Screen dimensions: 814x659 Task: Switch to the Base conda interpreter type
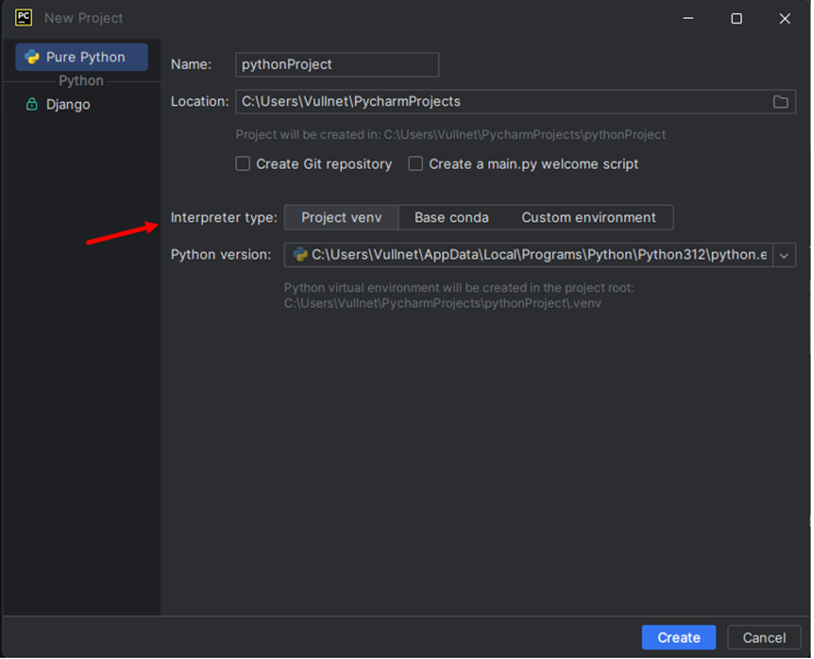pos(451,217)
